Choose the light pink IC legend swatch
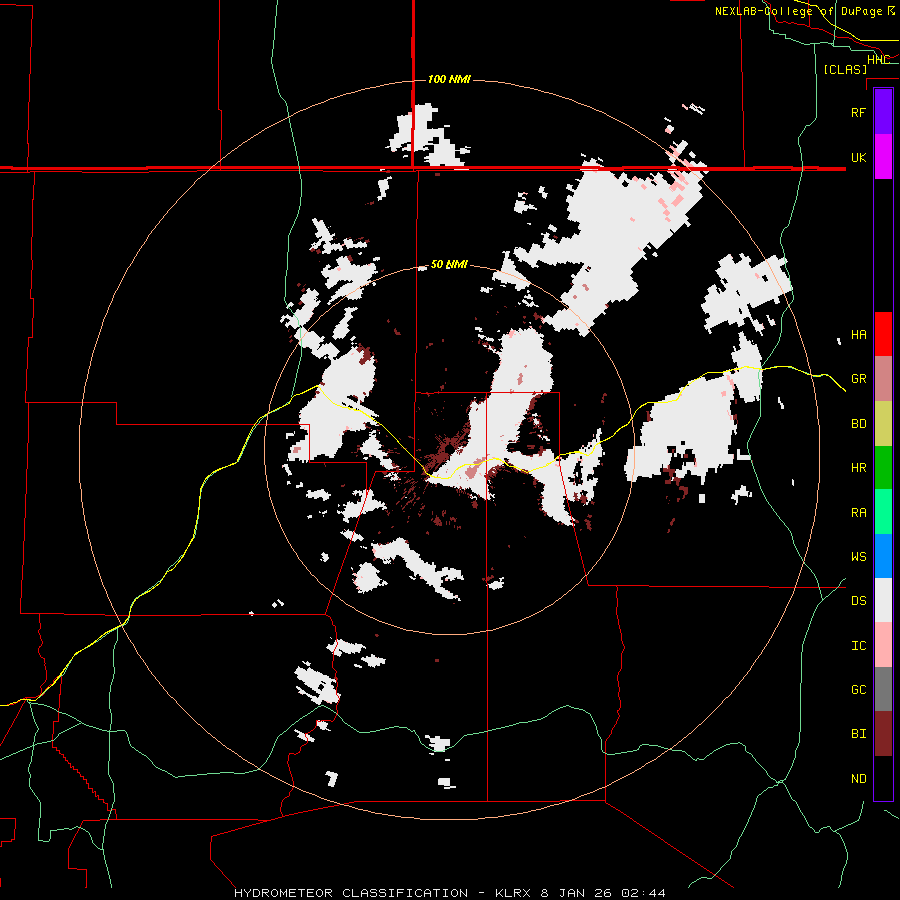This screenshot has width=900, height=900. pos(883,645)
